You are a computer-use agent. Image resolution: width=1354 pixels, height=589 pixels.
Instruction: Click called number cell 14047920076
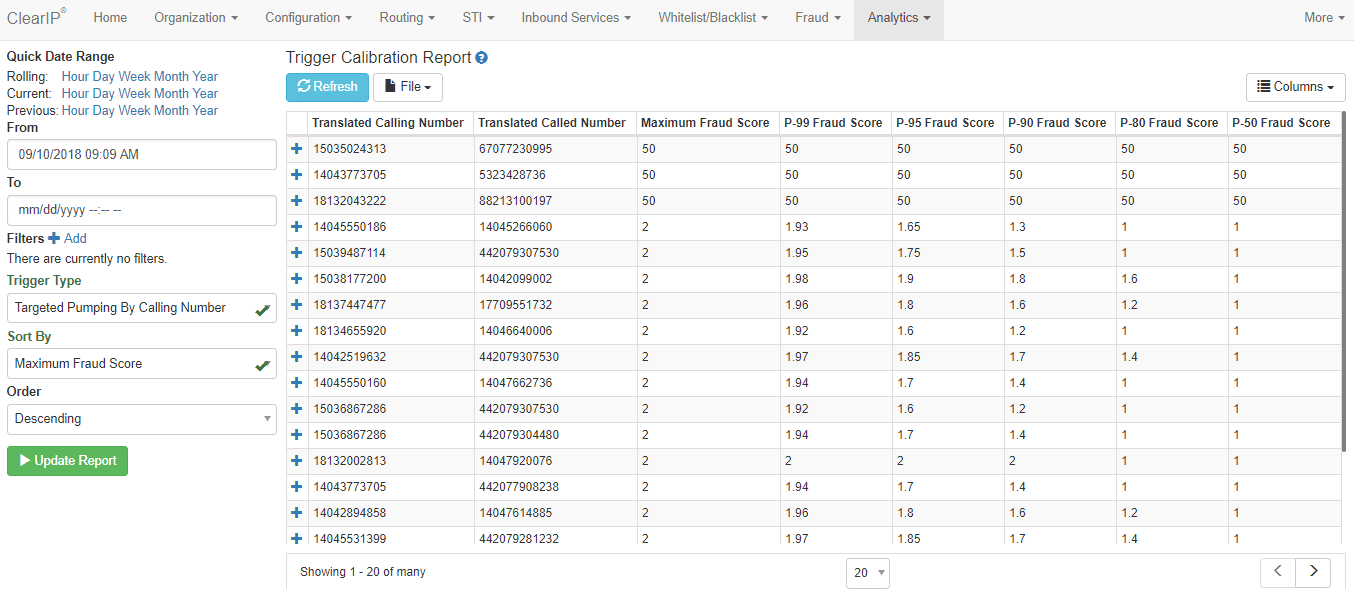click(x=555, y=461)
